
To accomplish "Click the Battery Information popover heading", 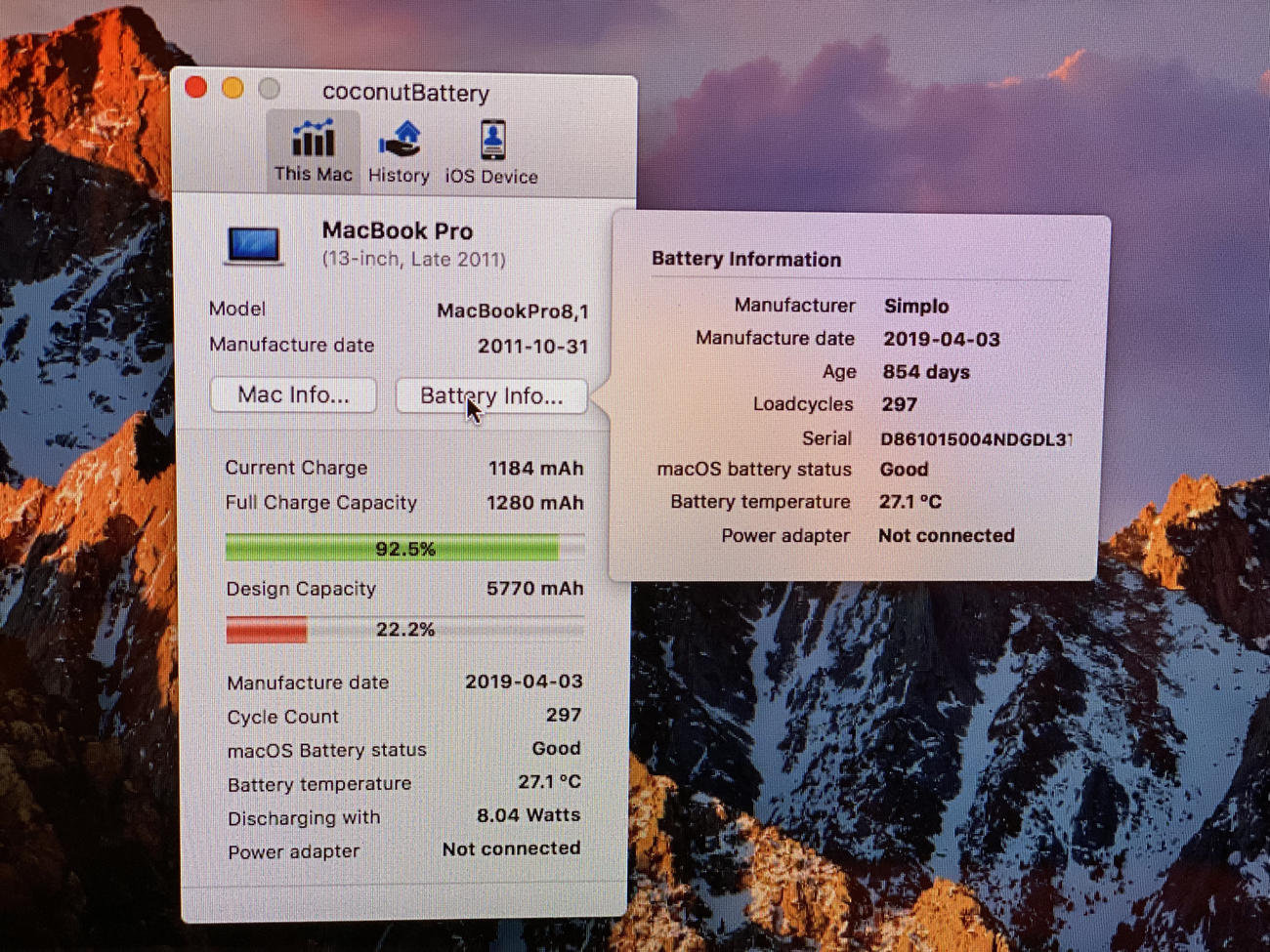I will [x=746, y=260].
